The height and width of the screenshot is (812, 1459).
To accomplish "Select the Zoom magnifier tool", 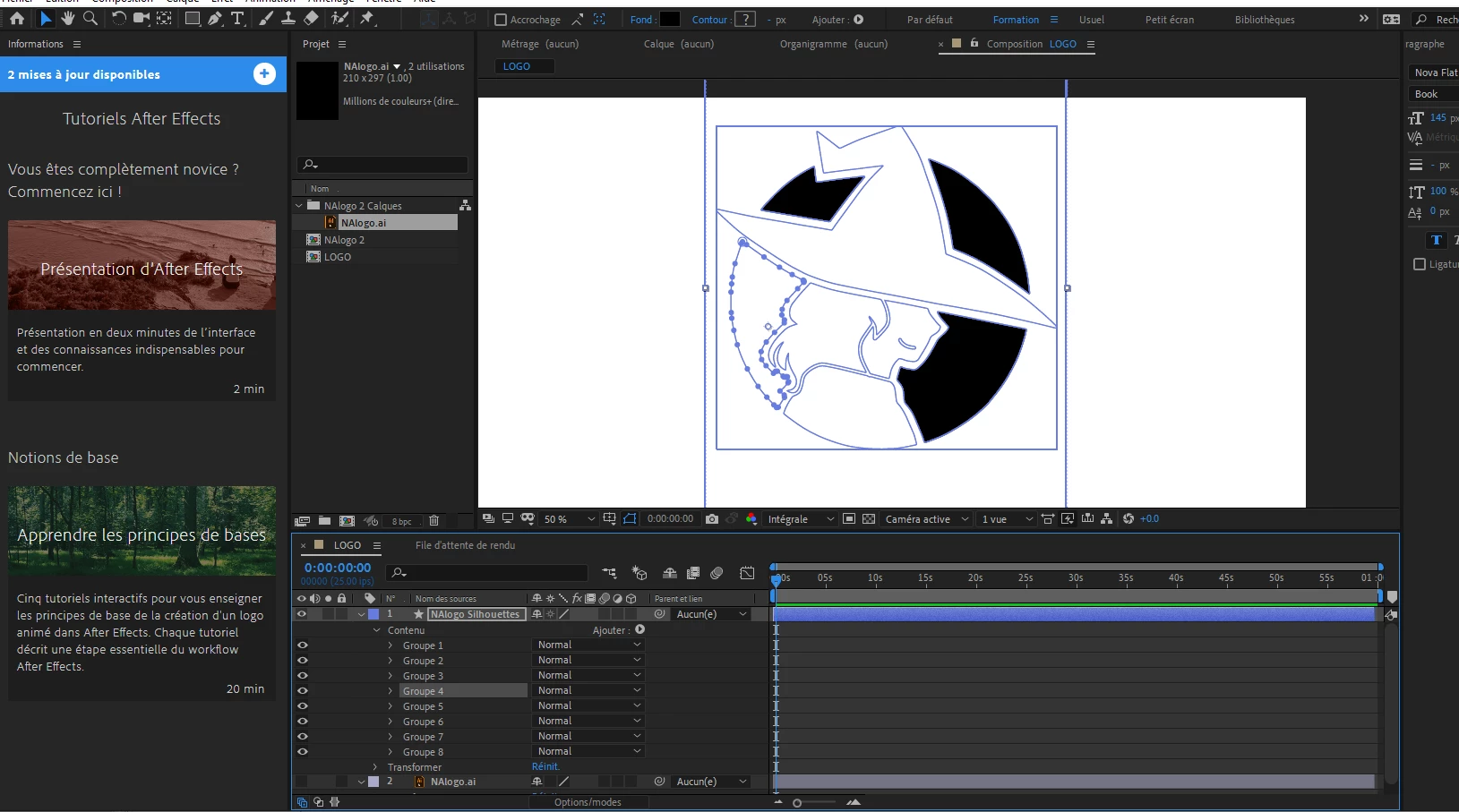I will point(90,19).
